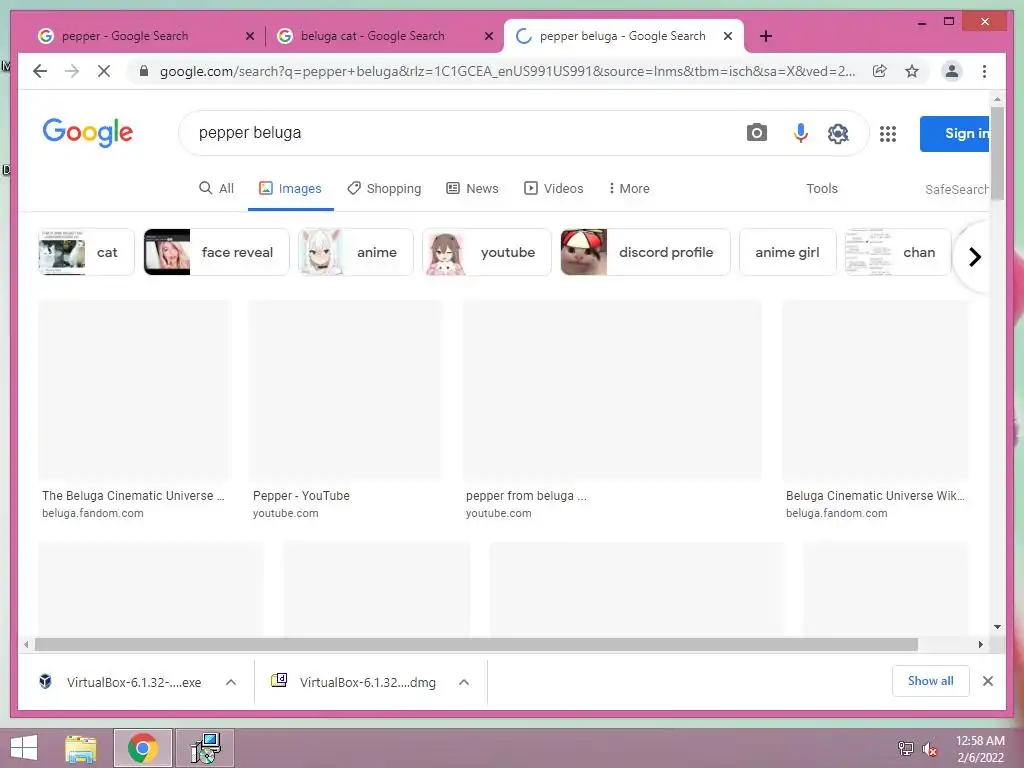Select the News tab
The width and height of the screenshot is (1024, 768).
coord(472,188)
